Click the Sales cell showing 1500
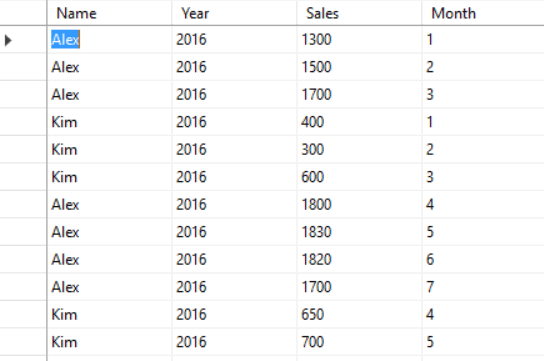This screenshot has width=544, height=361. (359, 67)
